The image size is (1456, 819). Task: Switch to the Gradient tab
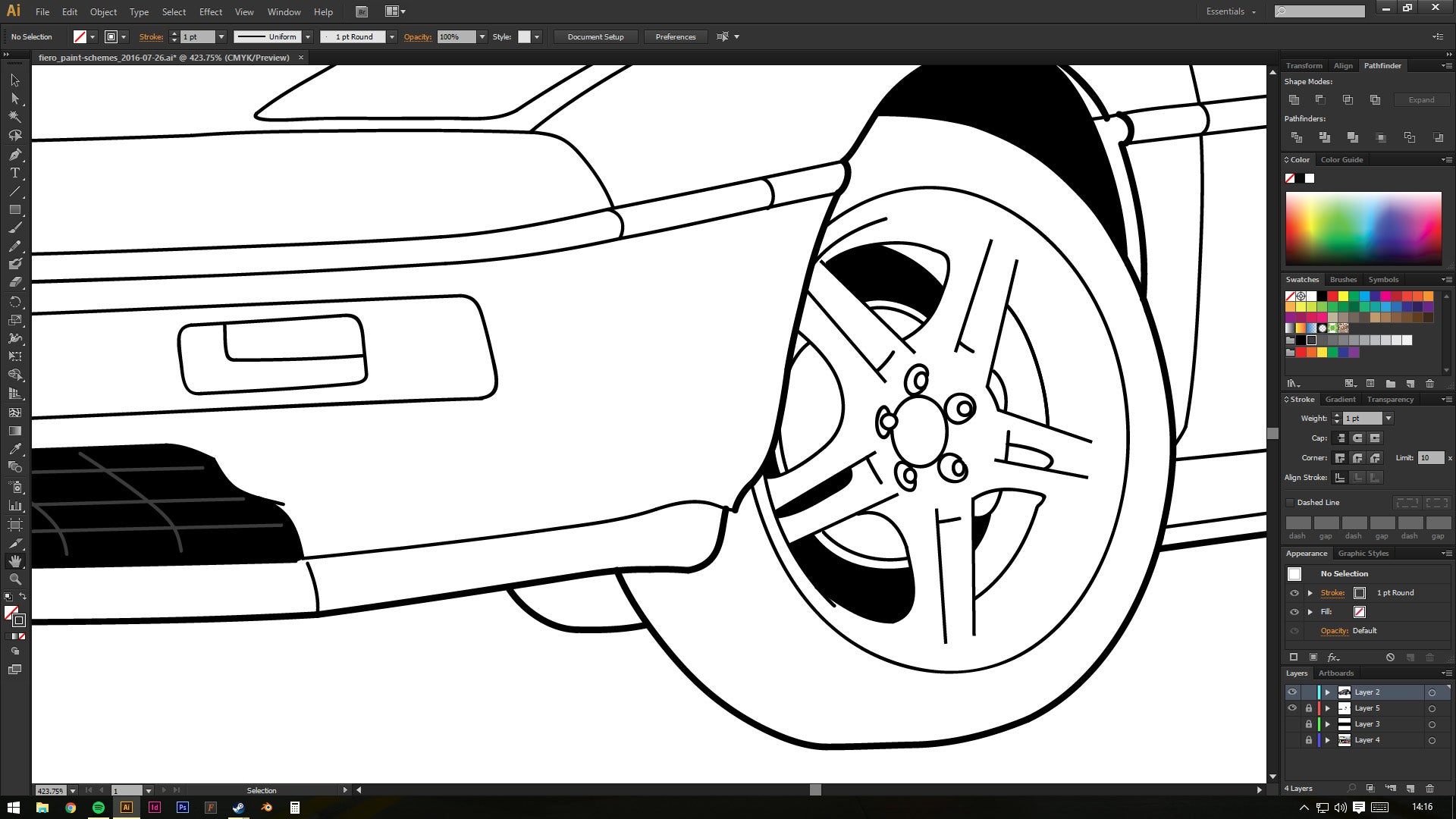coord(1340,400)
